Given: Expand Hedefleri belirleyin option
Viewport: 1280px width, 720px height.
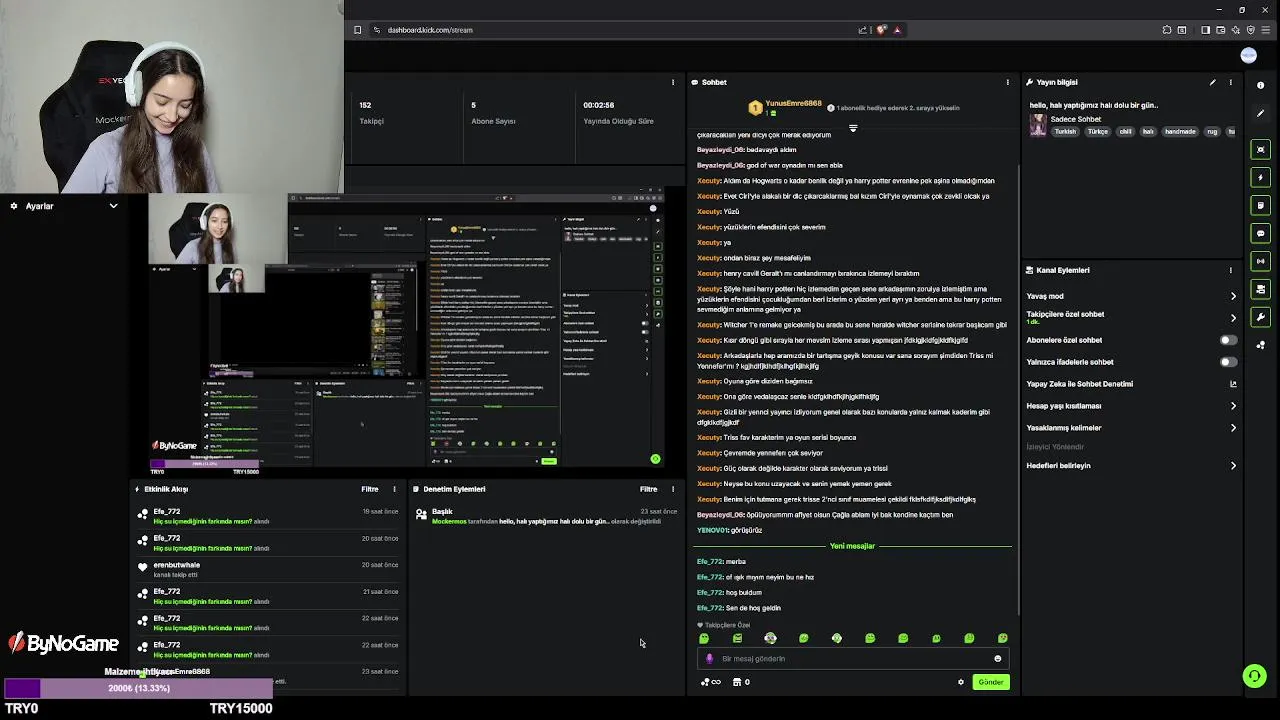Looking at the screenshot, I should [x=1233, y=466].
